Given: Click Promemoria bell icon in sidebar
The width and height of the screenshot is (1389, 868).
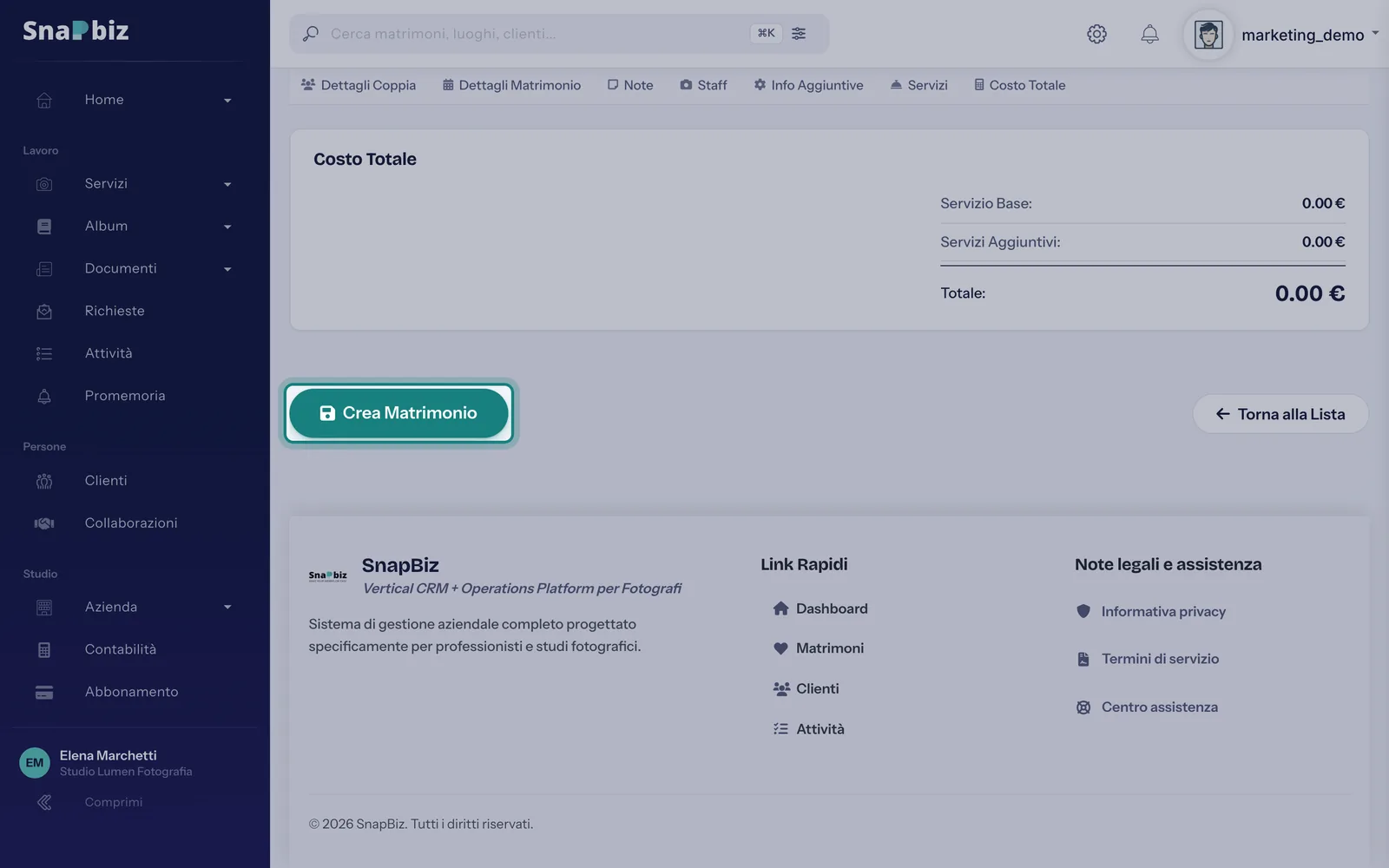Looking at the screenshot, I should click(44, 396).
